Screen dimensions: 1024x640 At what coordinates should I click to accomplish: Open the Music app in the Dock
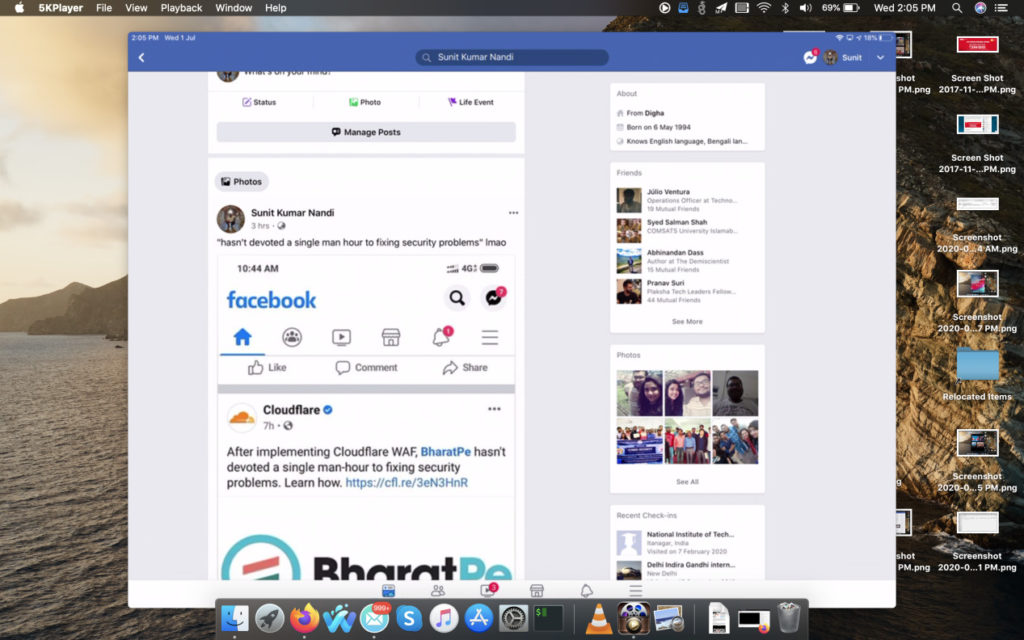444,618
